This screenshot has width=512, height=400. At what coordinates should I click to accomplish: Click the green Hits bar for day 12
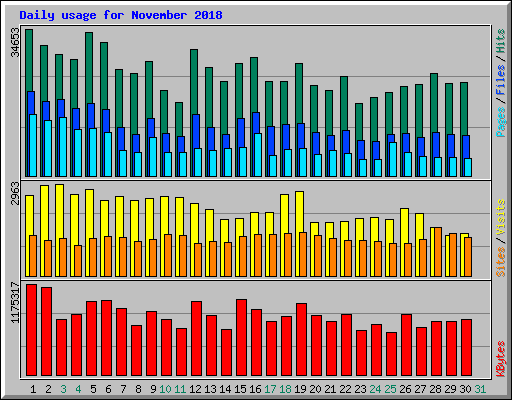pos(194,82)
